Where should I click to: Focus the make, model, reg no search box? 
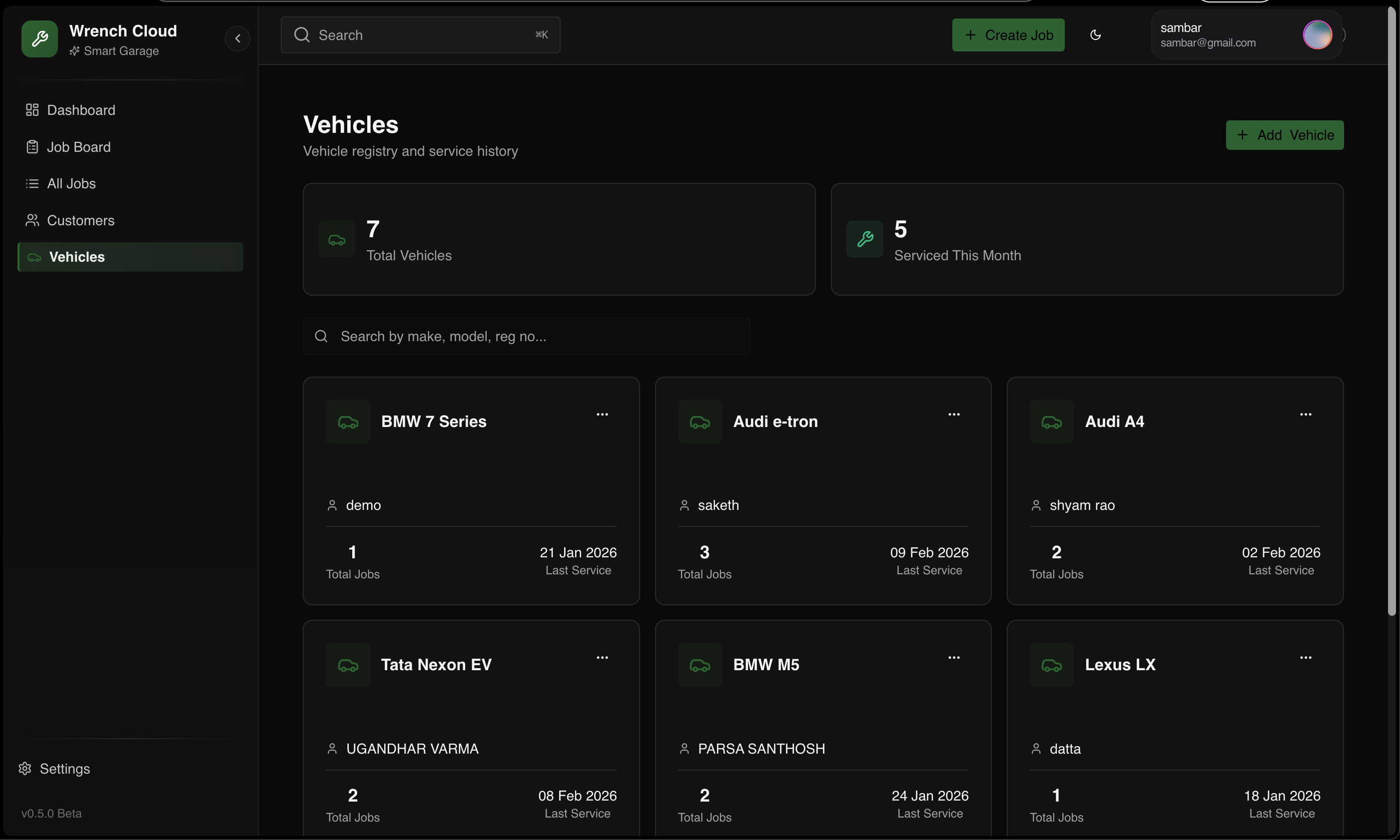[x=526, y=336]
